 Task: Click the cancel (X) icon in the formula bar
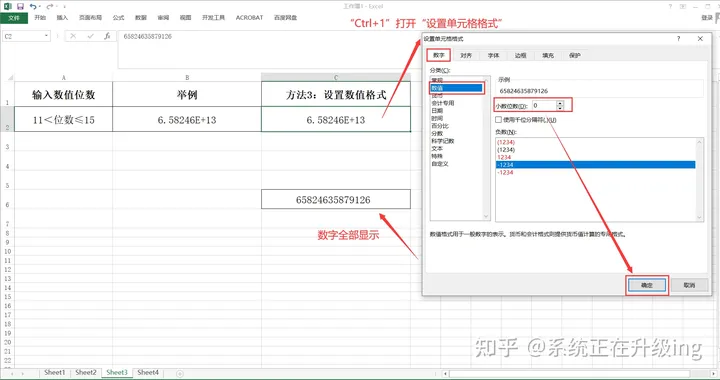(x=73, y=36)
